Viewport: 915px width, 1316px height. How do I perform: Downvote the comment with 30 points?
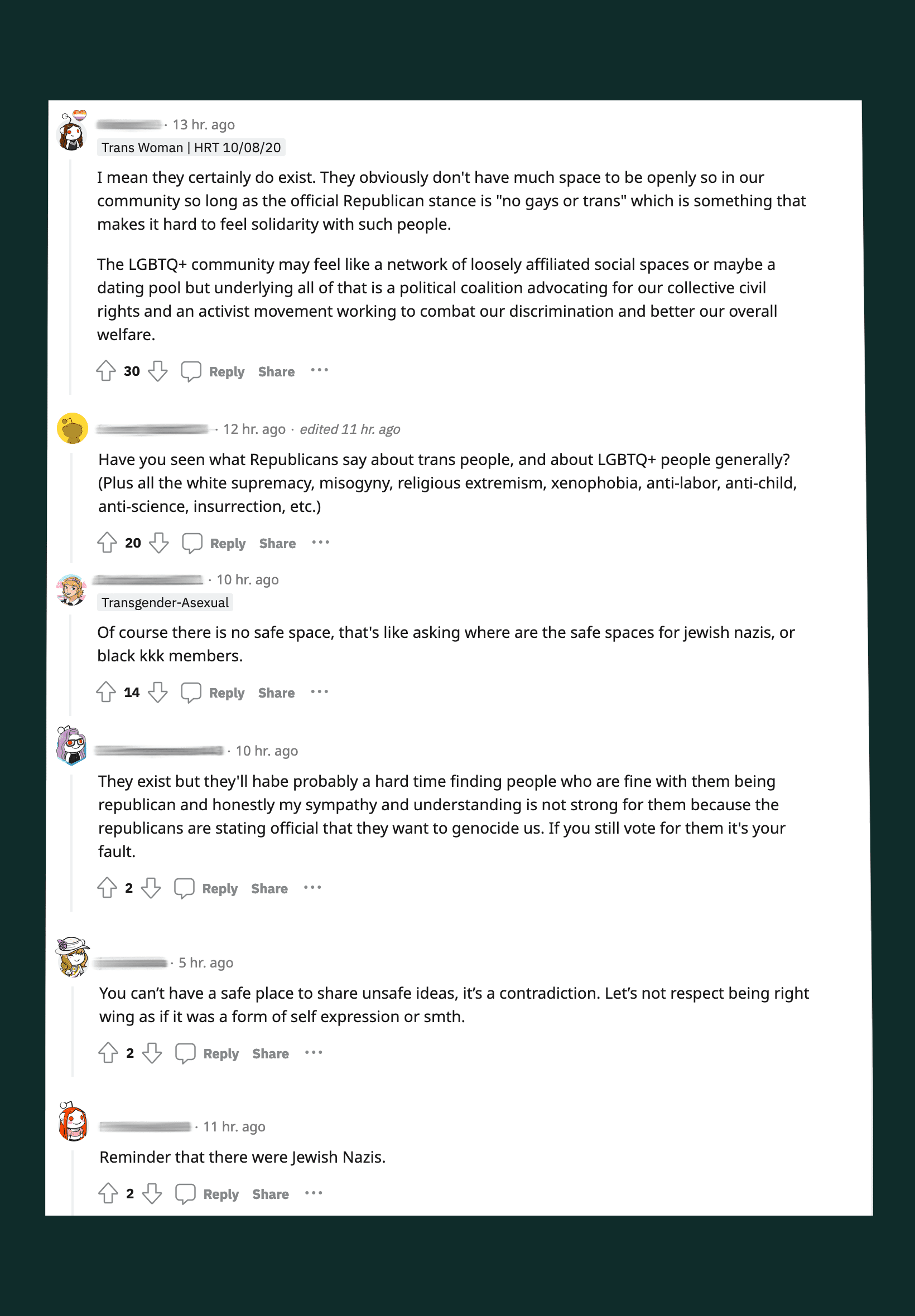point(158,371)
